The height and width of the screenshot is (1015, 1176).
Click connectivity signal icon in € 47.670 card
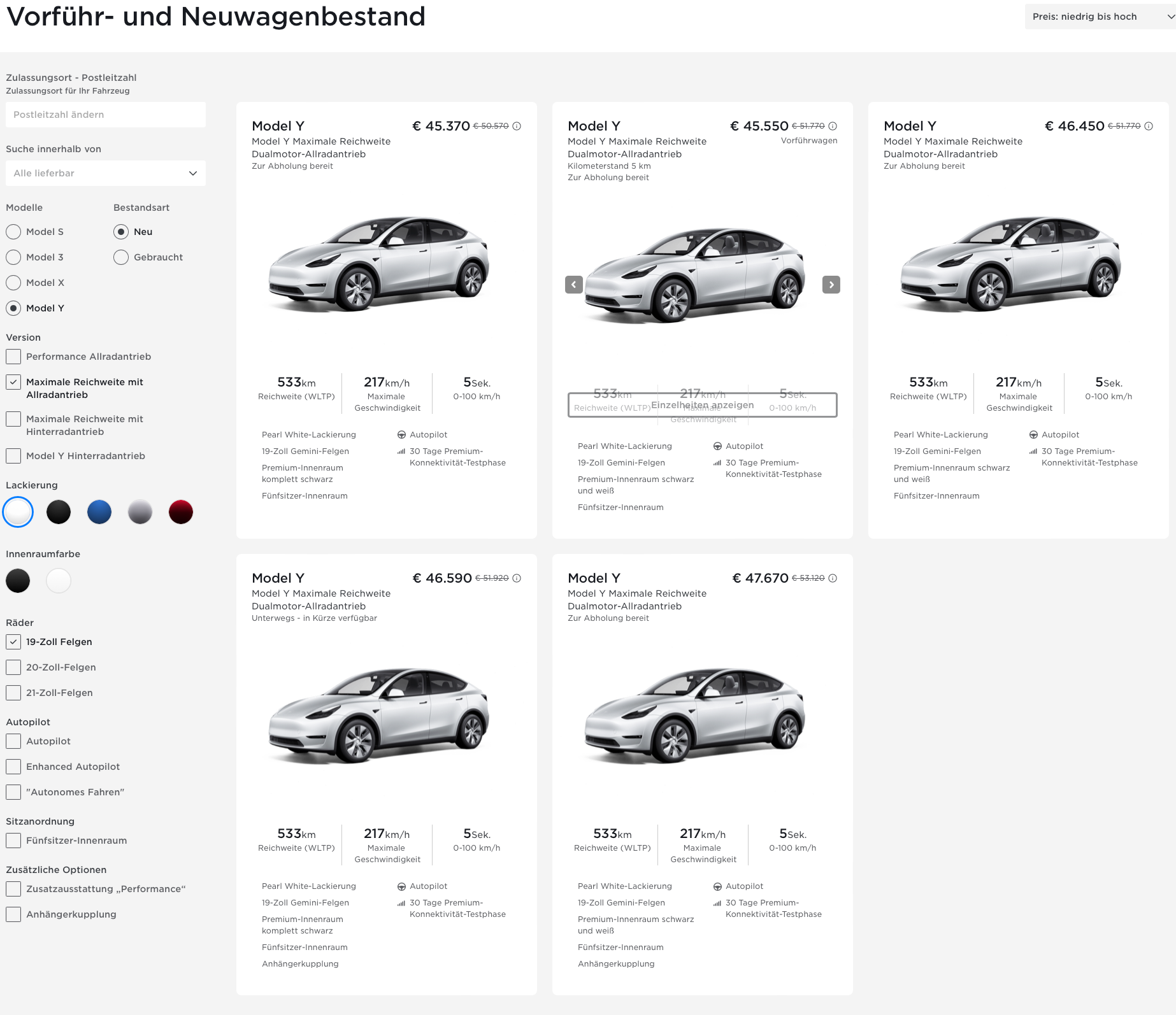[717, 903]
